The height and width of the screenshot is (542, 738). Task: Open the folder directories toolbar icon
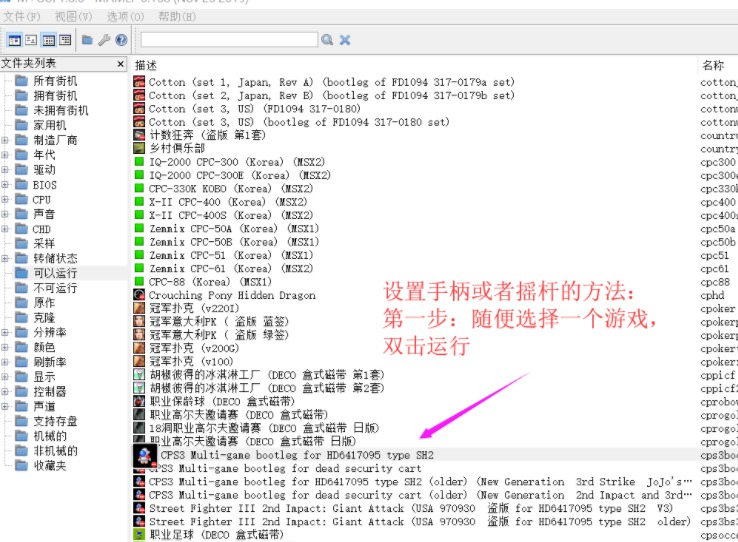tap(87, 40)
